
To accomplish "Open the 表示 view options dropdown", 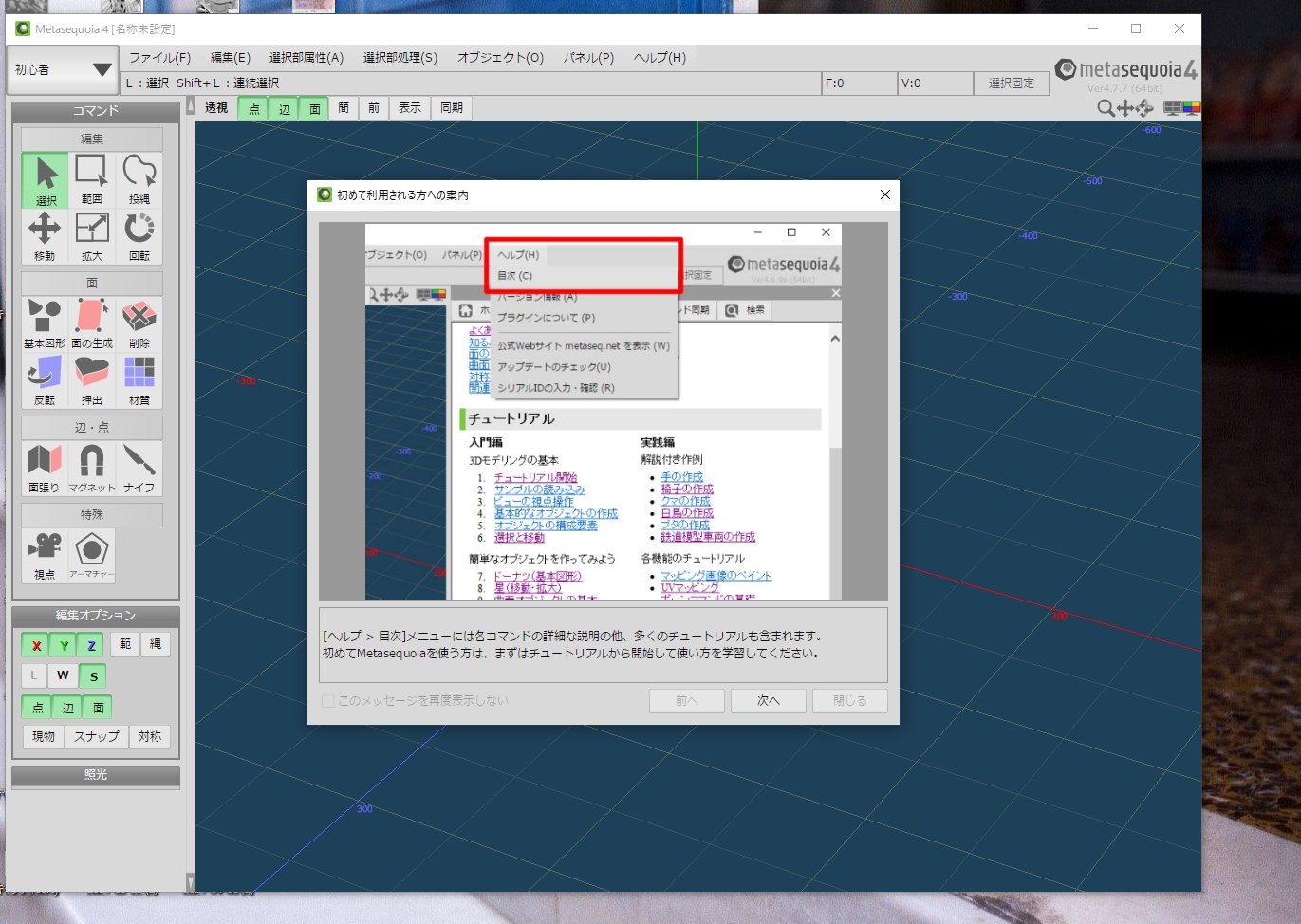I will click(410, 108).
